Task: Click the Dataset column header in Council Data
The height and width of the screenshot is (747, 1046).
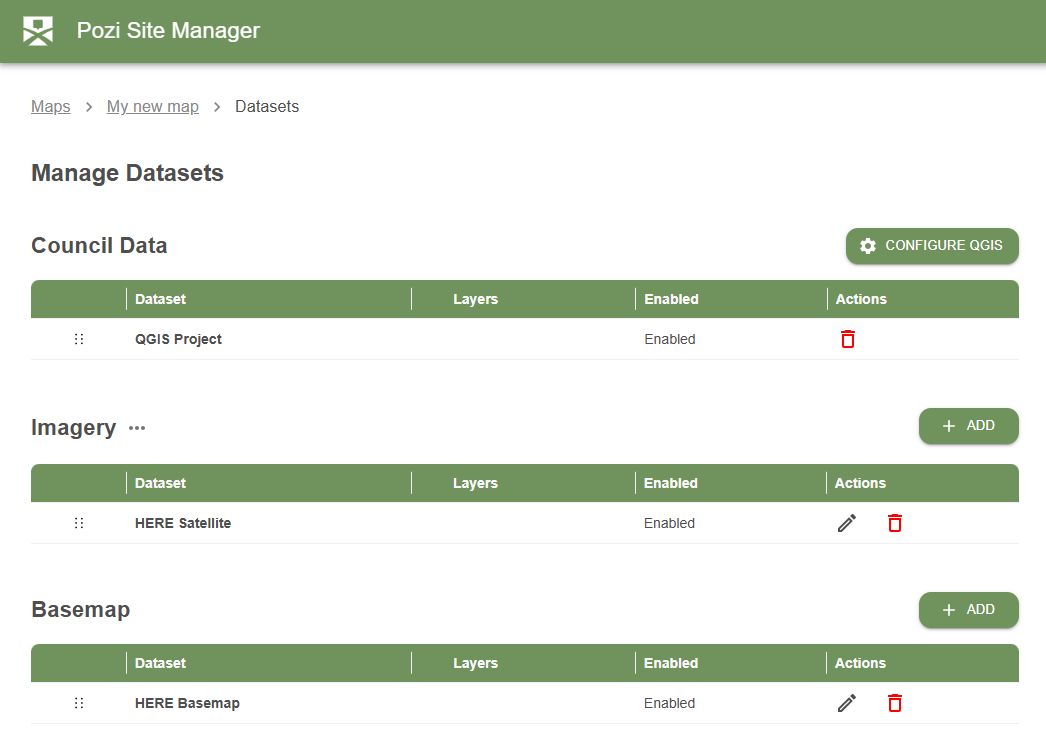Action: 161,299
